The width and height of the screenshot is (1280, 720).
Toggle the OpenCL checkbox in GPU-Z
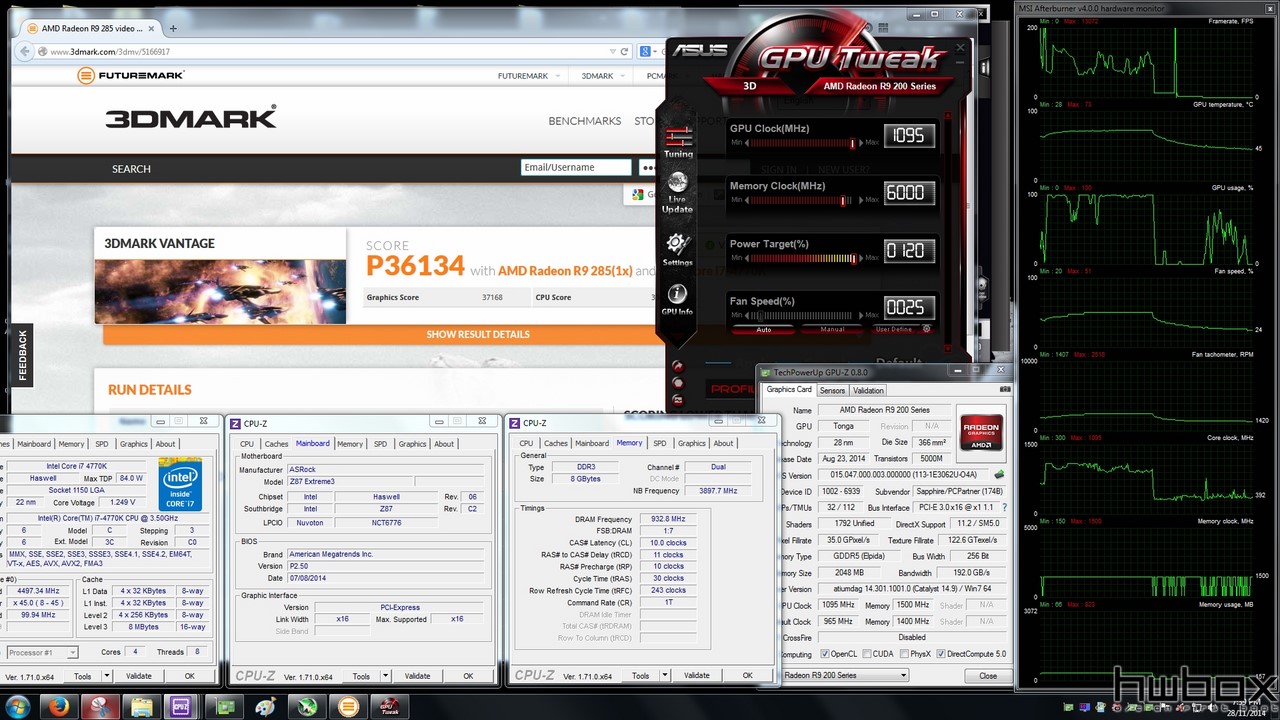(x=825, y=654)
